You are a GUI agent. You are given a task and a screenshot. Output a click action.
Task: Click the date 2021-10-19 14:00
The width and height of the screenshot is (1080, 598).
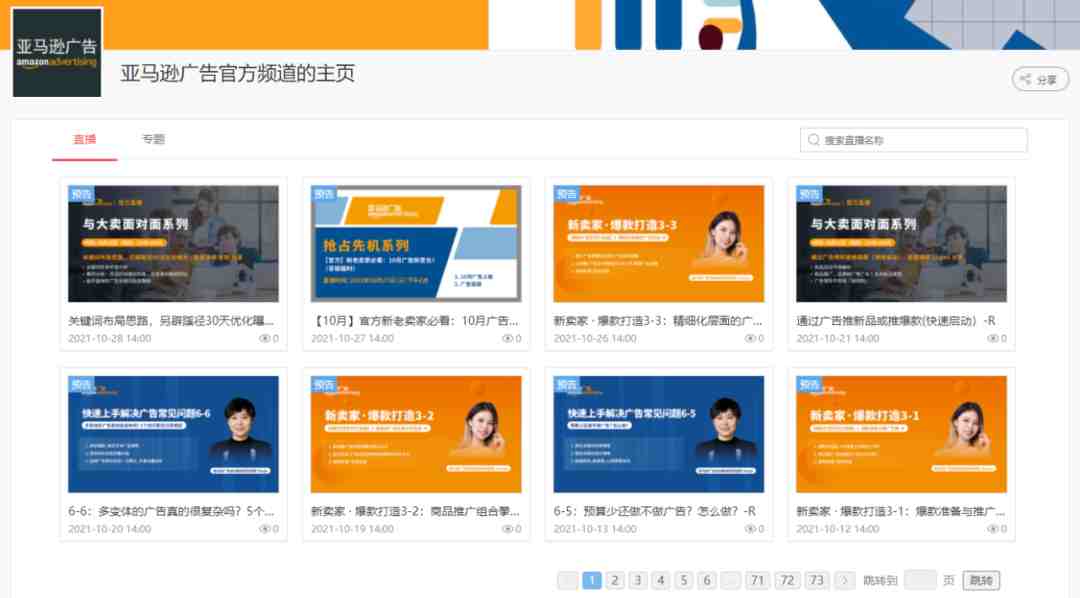pyautogui.click(x=353, y=529)
